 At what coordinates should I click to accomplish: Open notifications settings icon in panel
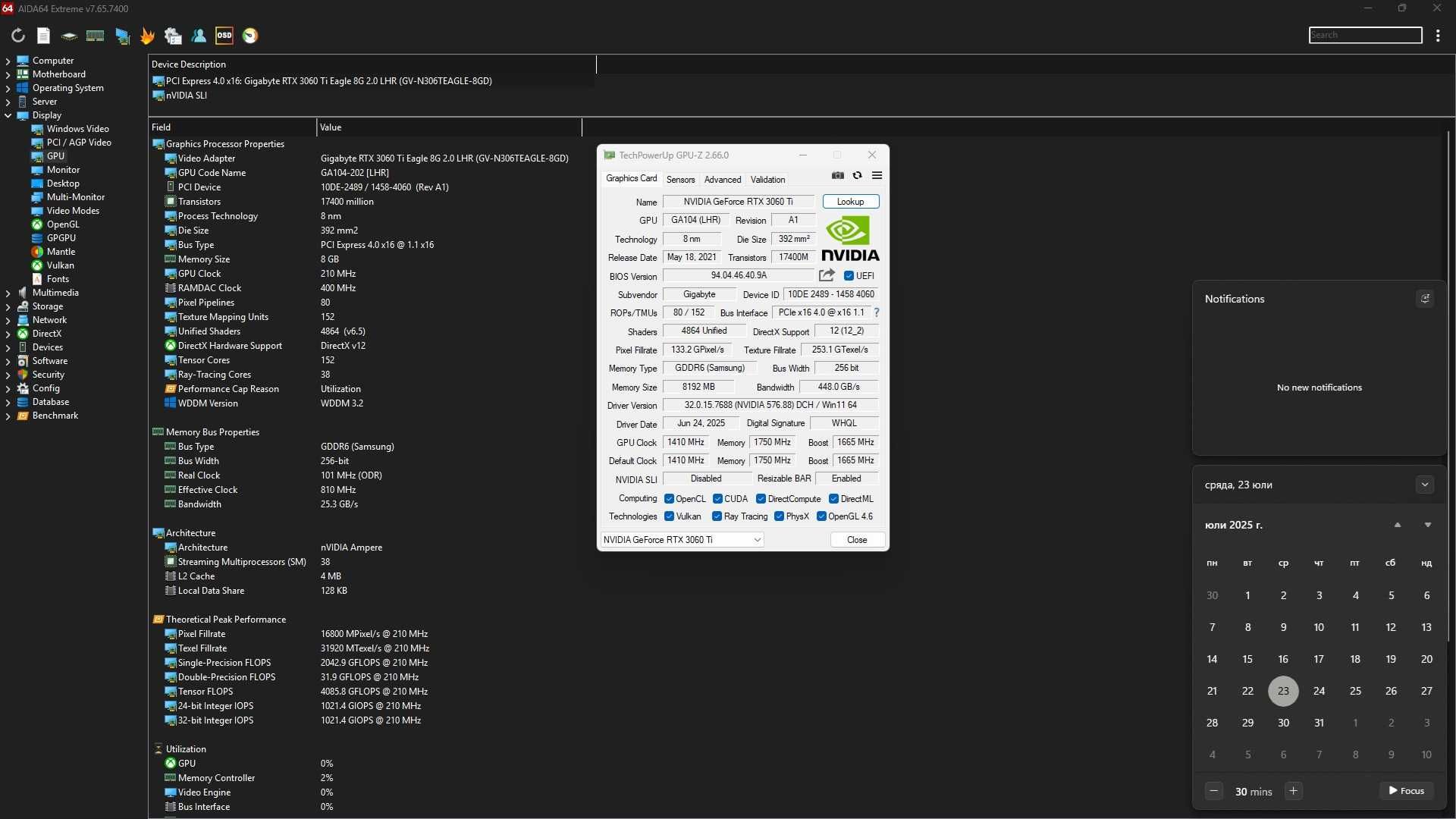(x=1425, y=299)
